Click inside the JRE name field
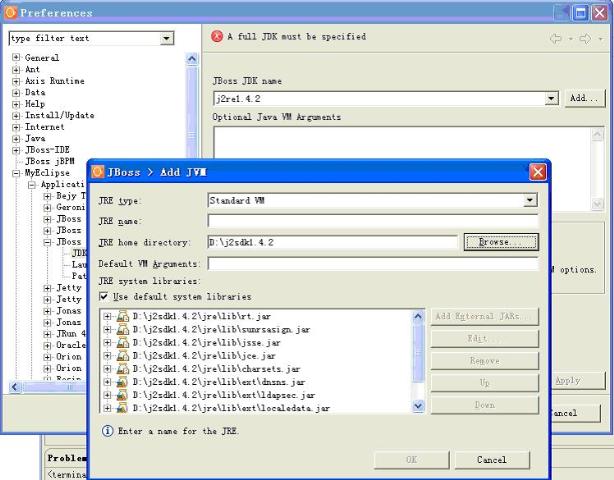The image size is (614, 480). pyautogui.click(x=373, y=221)
